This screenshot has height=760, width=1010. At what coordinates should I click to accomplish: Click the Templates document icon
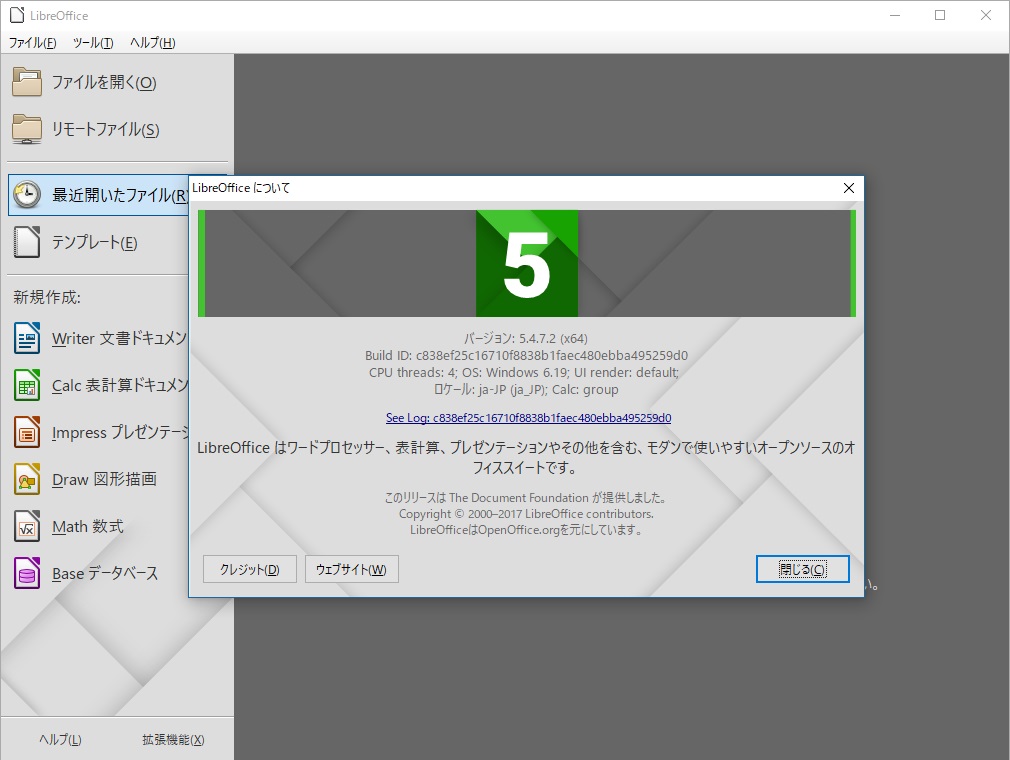point(27,242)
